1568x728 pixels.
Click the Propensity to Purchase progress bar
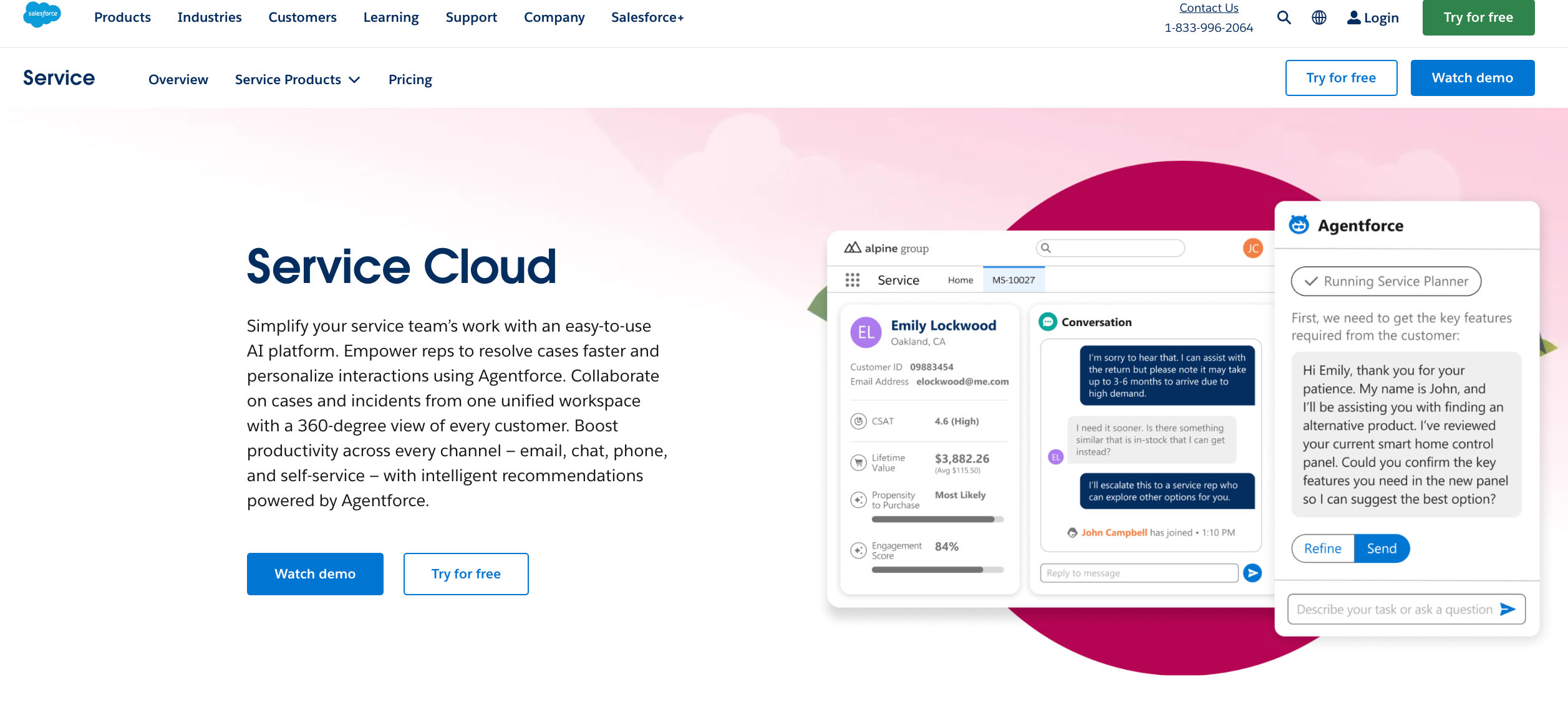pyautogui.click(x=937, y=519)
